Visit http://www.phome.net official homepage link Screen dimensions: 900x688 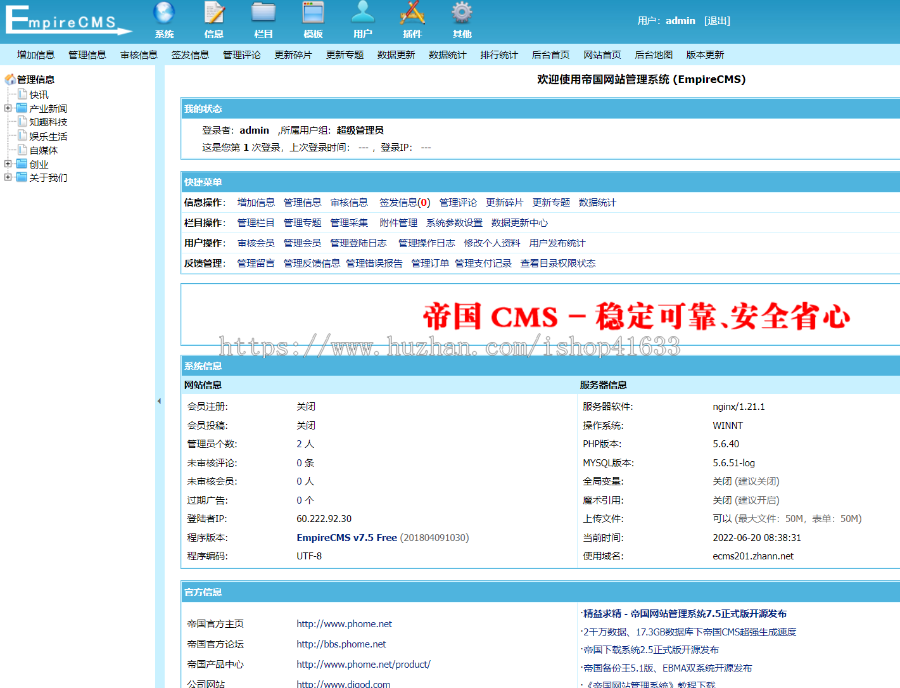click(344, 624)
